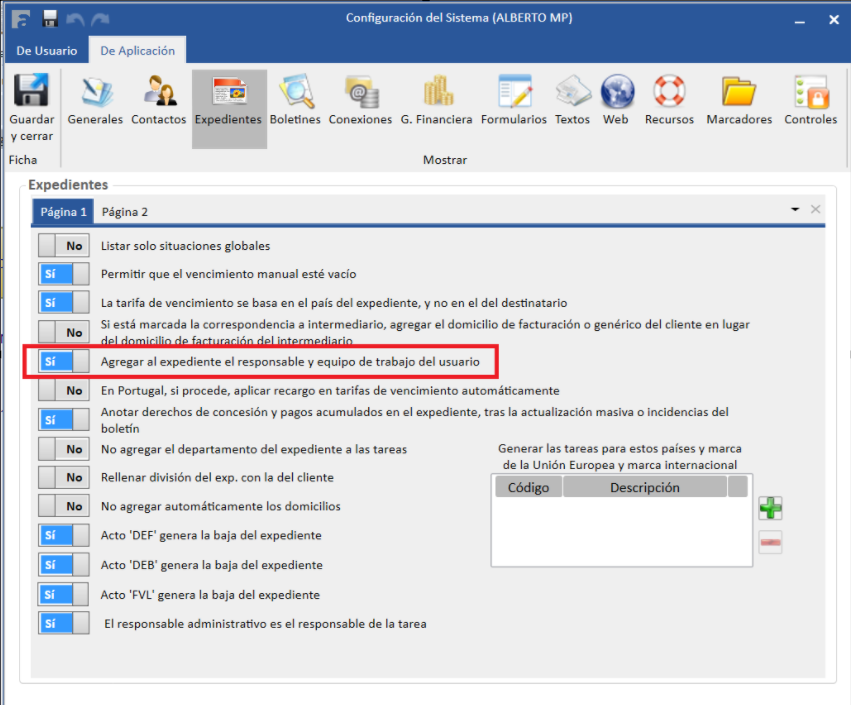Click the green plus add country button
Screen dimensions: 851x705
click(770, 508)
